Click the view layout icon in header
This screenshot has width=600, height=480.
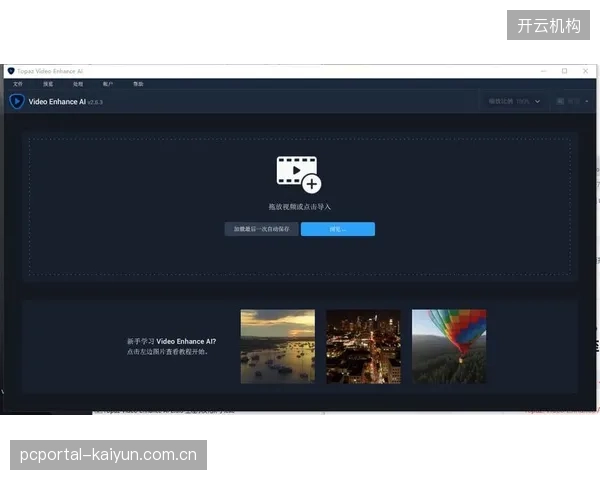pos(560,101)
